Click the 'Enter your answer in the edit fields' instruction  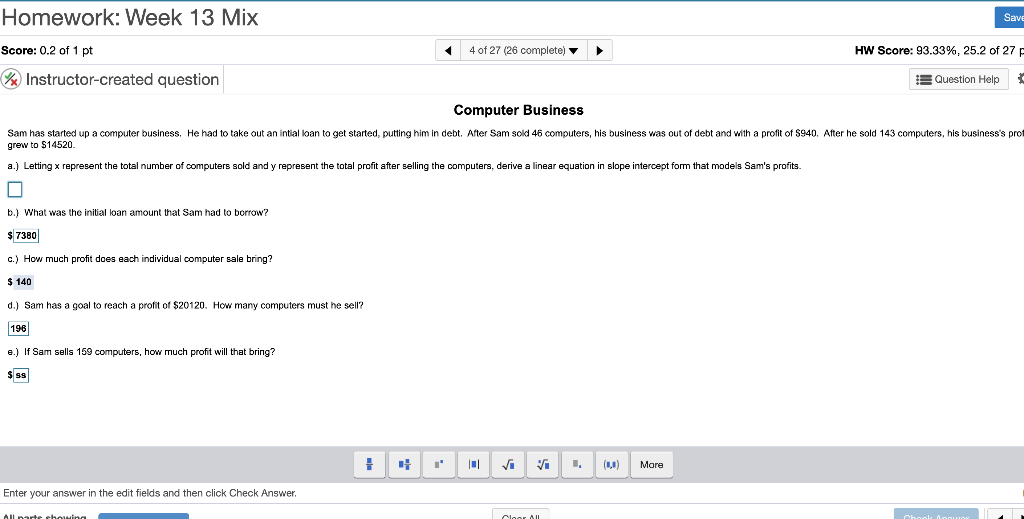150,493
